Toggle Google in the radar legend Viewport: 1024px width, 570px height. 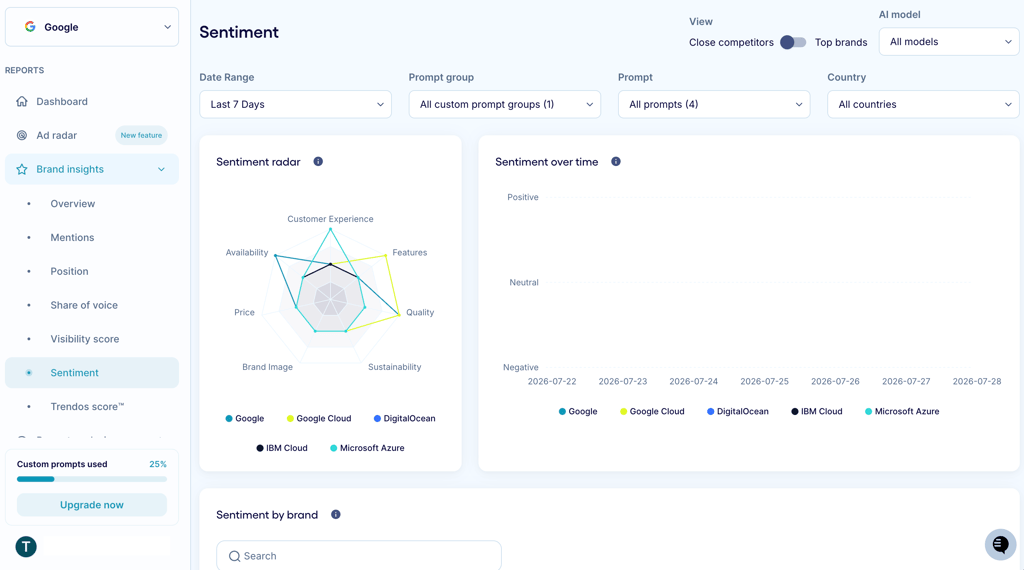click(x=245, y=419)
